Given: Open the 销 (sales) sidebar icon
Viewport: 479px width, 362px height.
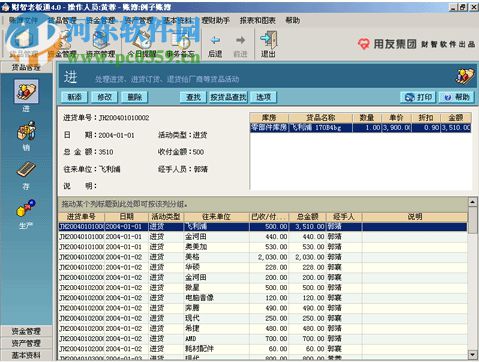Looking at the screenshot, I should (x=26, y=131).
